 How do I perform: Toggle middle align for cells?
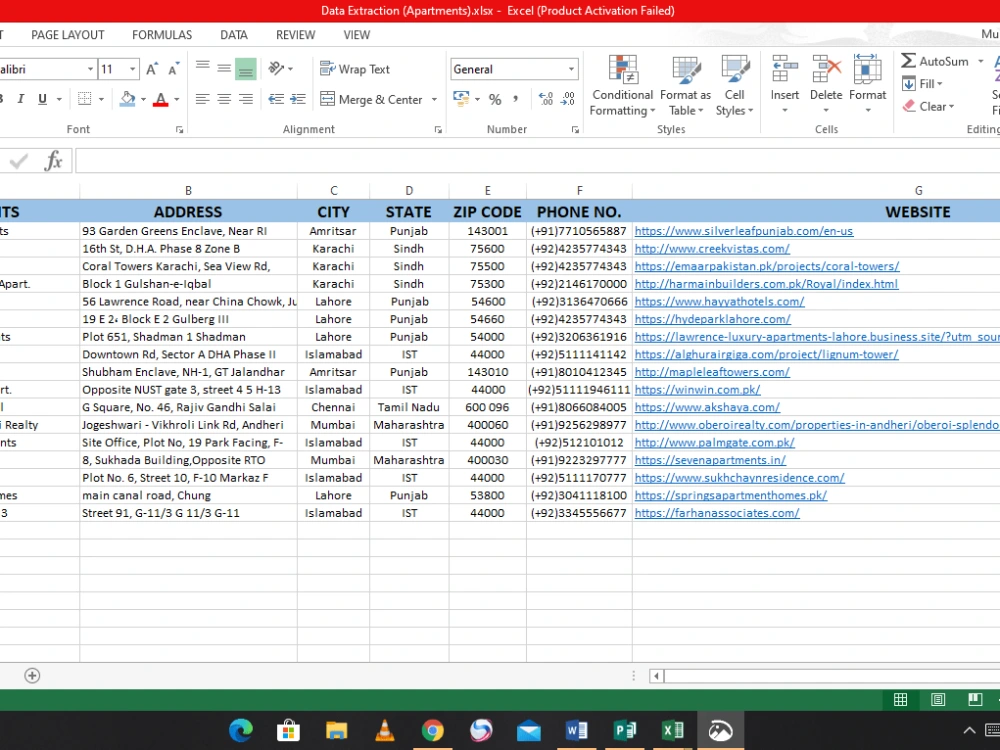coord(224,68)
